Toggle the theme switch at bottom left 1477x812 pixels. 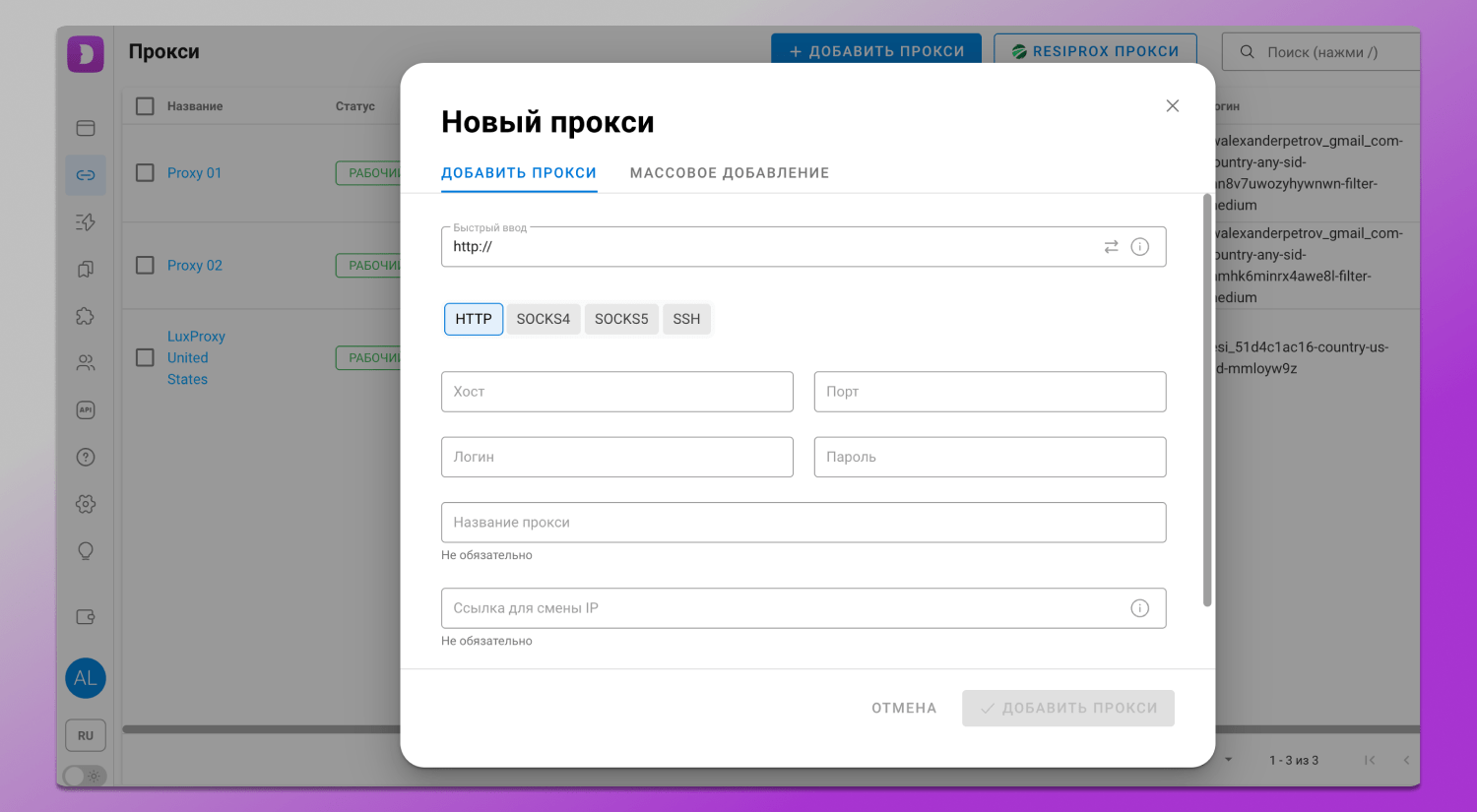84,776
